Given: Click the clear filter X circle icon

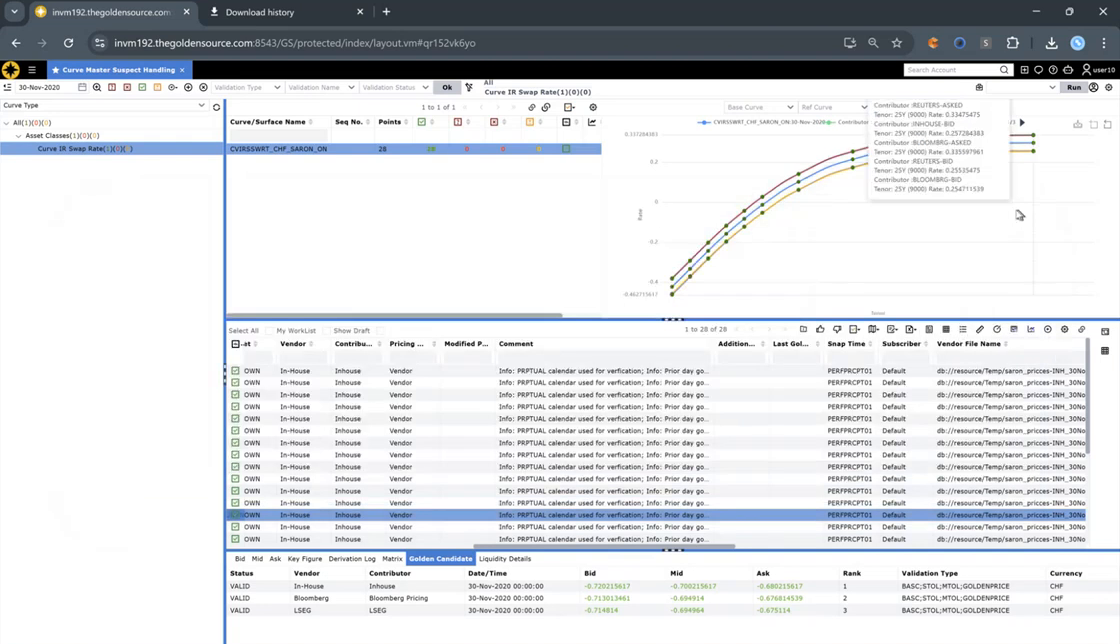Looking at the screenshot, I should tap(204, 87).
